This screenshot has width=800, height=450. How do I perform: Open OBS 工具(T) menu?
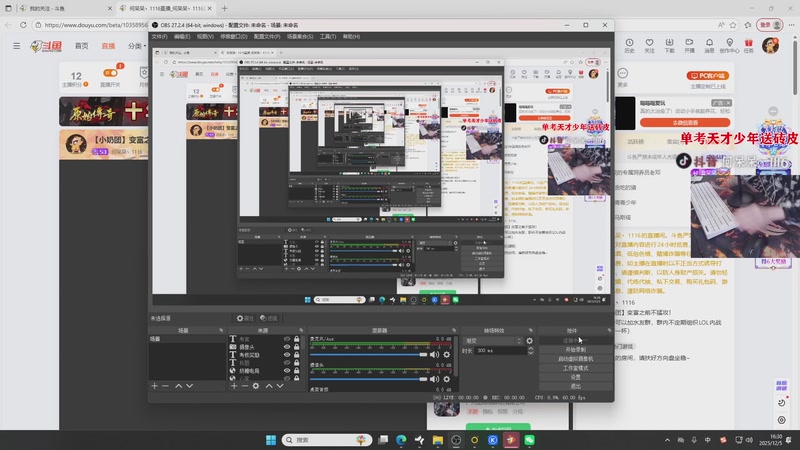[328, 37]
